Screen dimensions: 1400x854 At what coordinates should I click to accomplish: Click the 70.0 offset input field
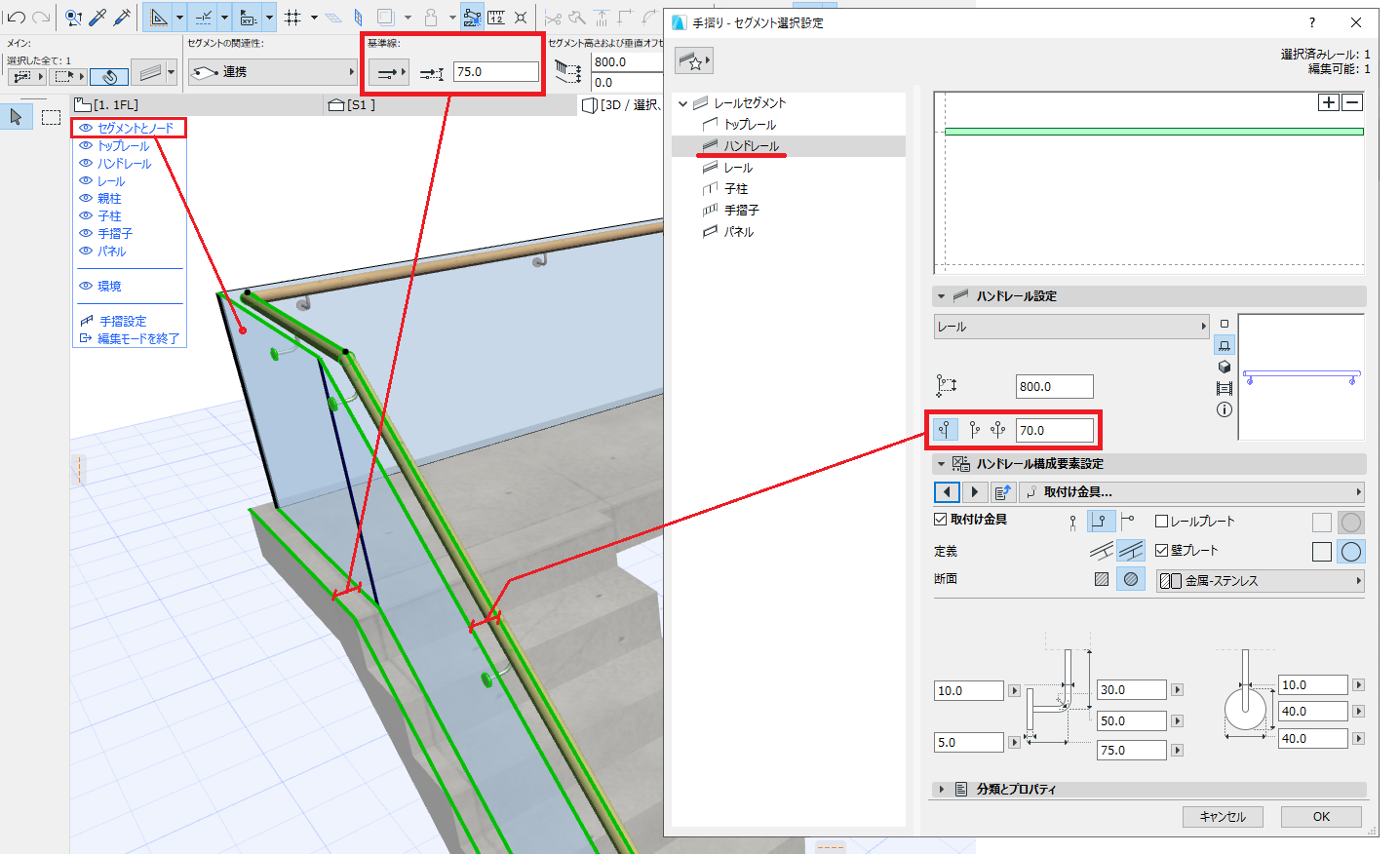coord(1054,430)
